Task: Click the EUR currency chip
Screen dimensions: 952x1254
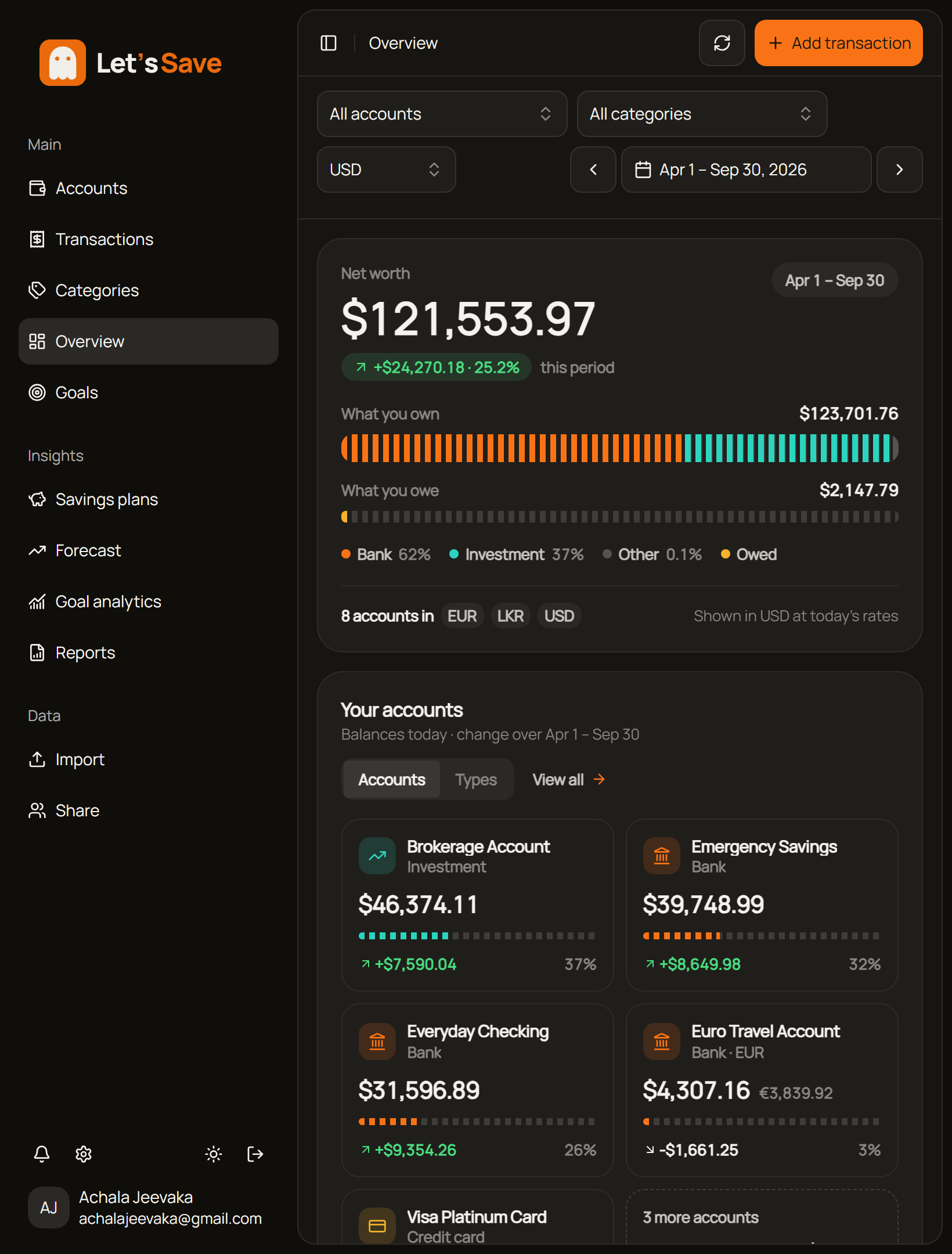Action: [462, 616]
